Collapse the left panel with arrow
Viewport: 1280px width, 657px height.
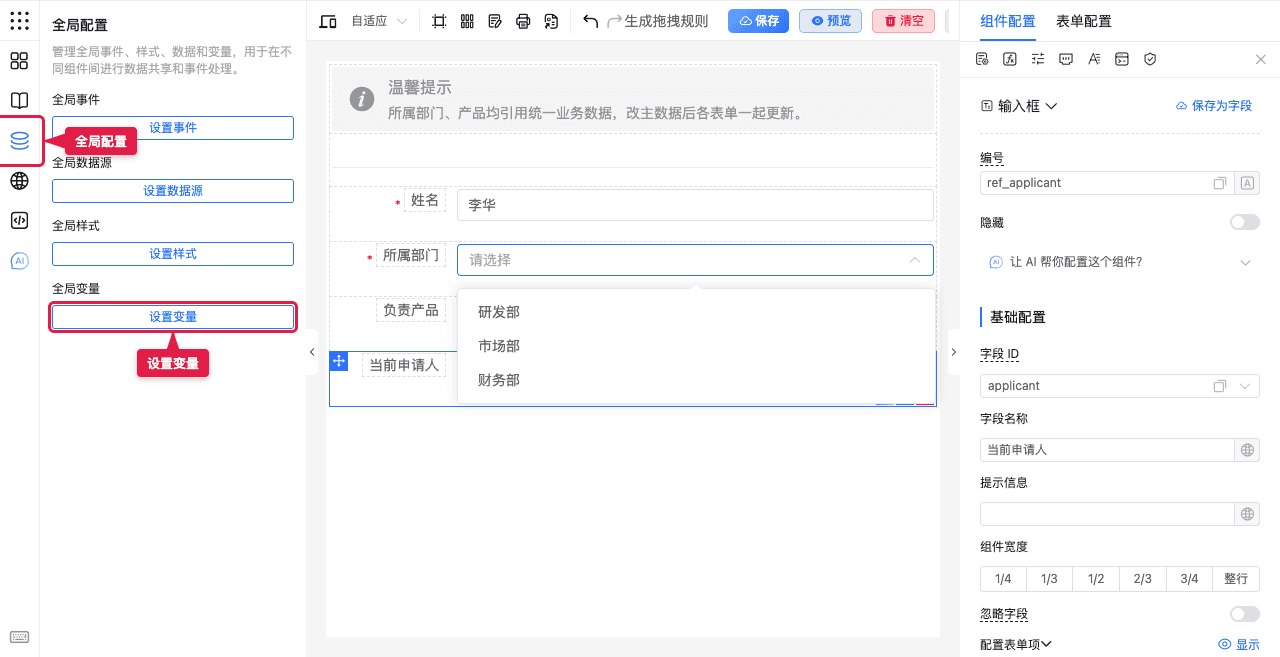click(312, 352)
